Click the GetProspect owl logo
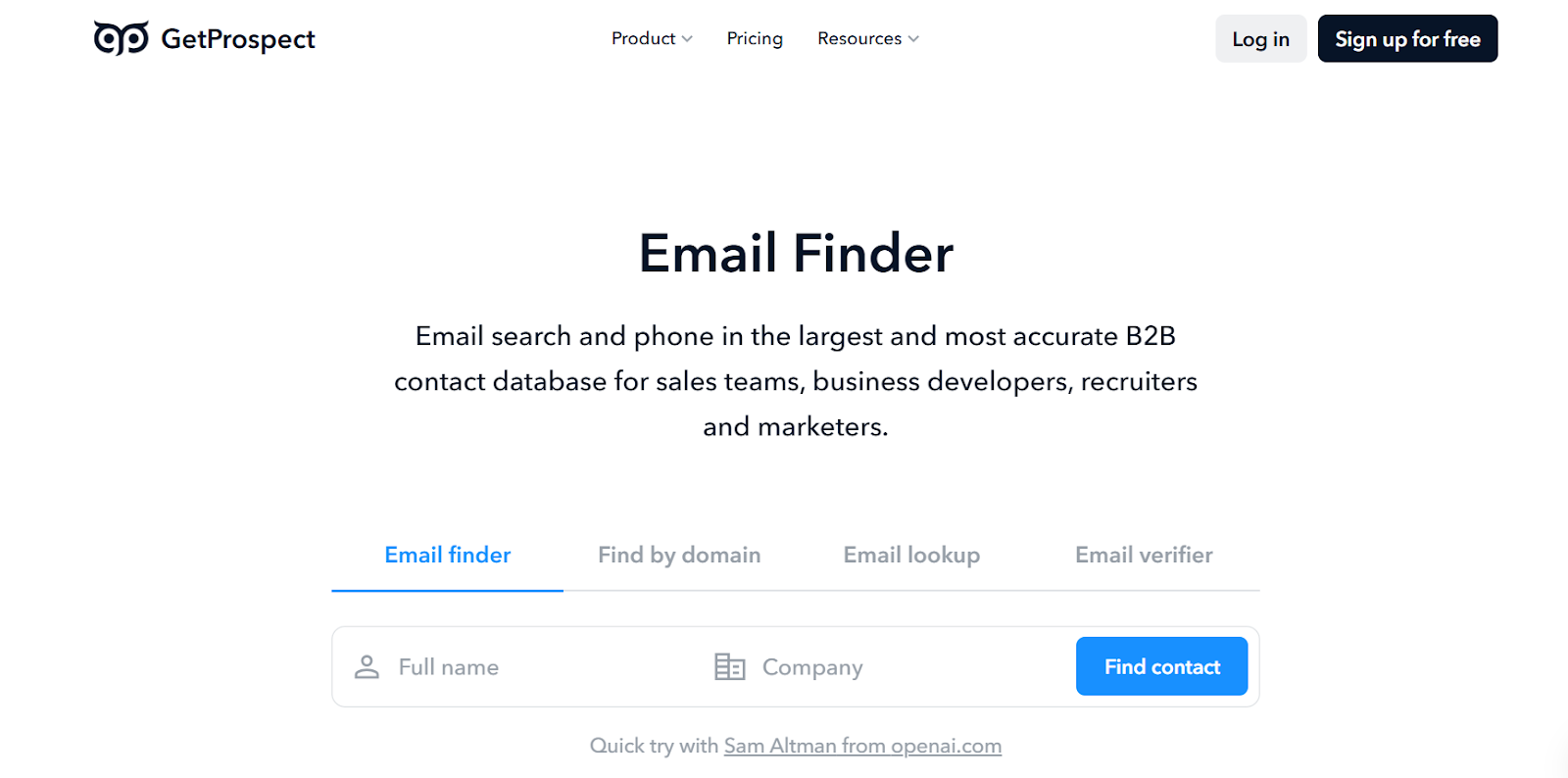Image resolution: width=1568 pixels, height=778 pixels. coord(120,38)
